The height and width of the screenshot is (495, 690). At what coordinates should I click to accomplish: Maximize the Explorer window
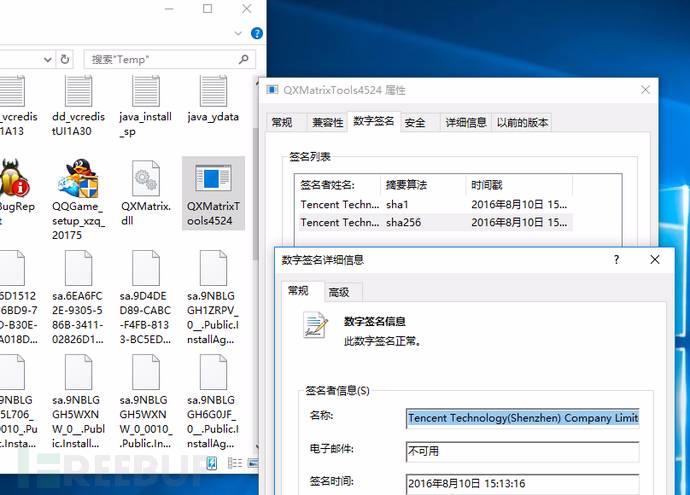point(208,8)
